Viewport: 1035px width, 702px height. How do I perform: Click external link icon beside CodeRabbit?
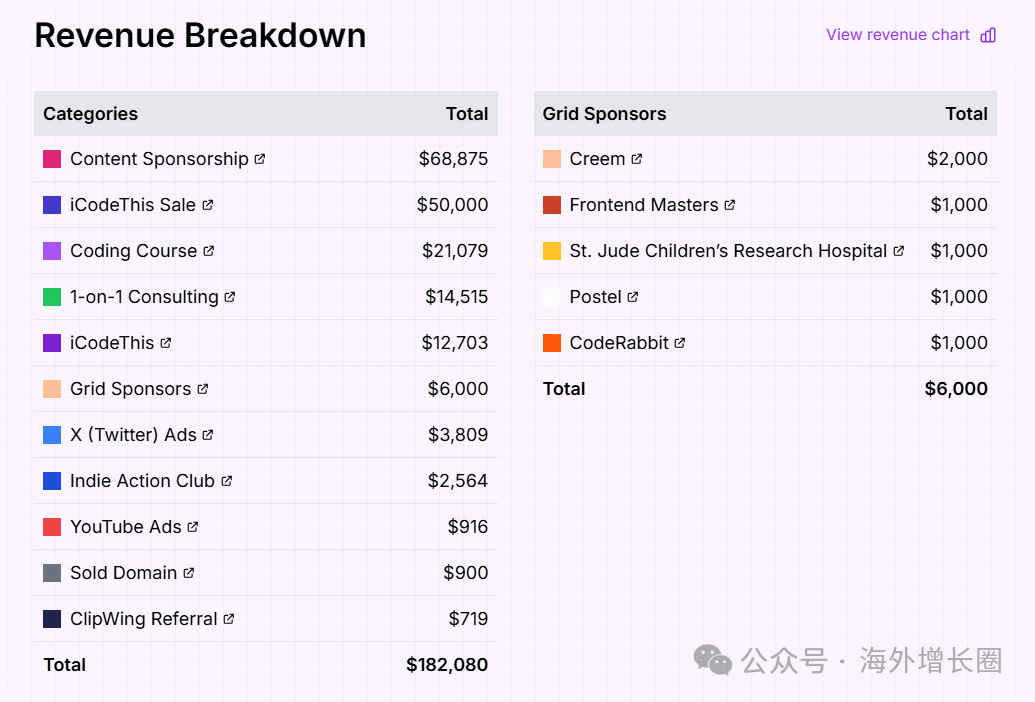[x=680, y=343]
